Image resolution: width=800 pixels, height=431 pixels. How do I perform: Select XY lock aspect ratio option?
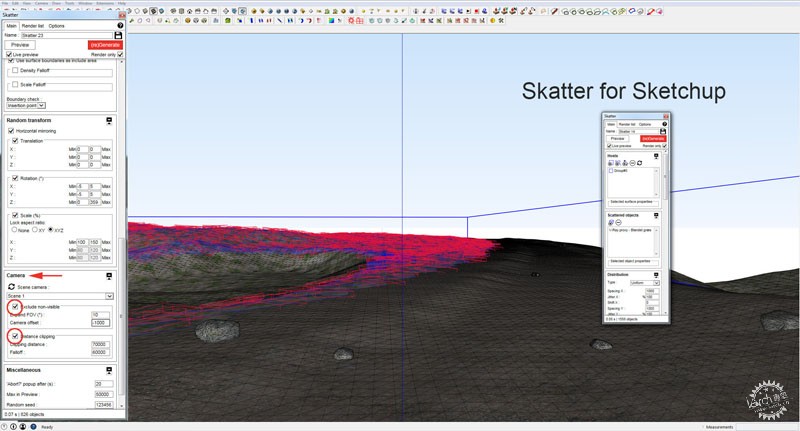[35, 230]
